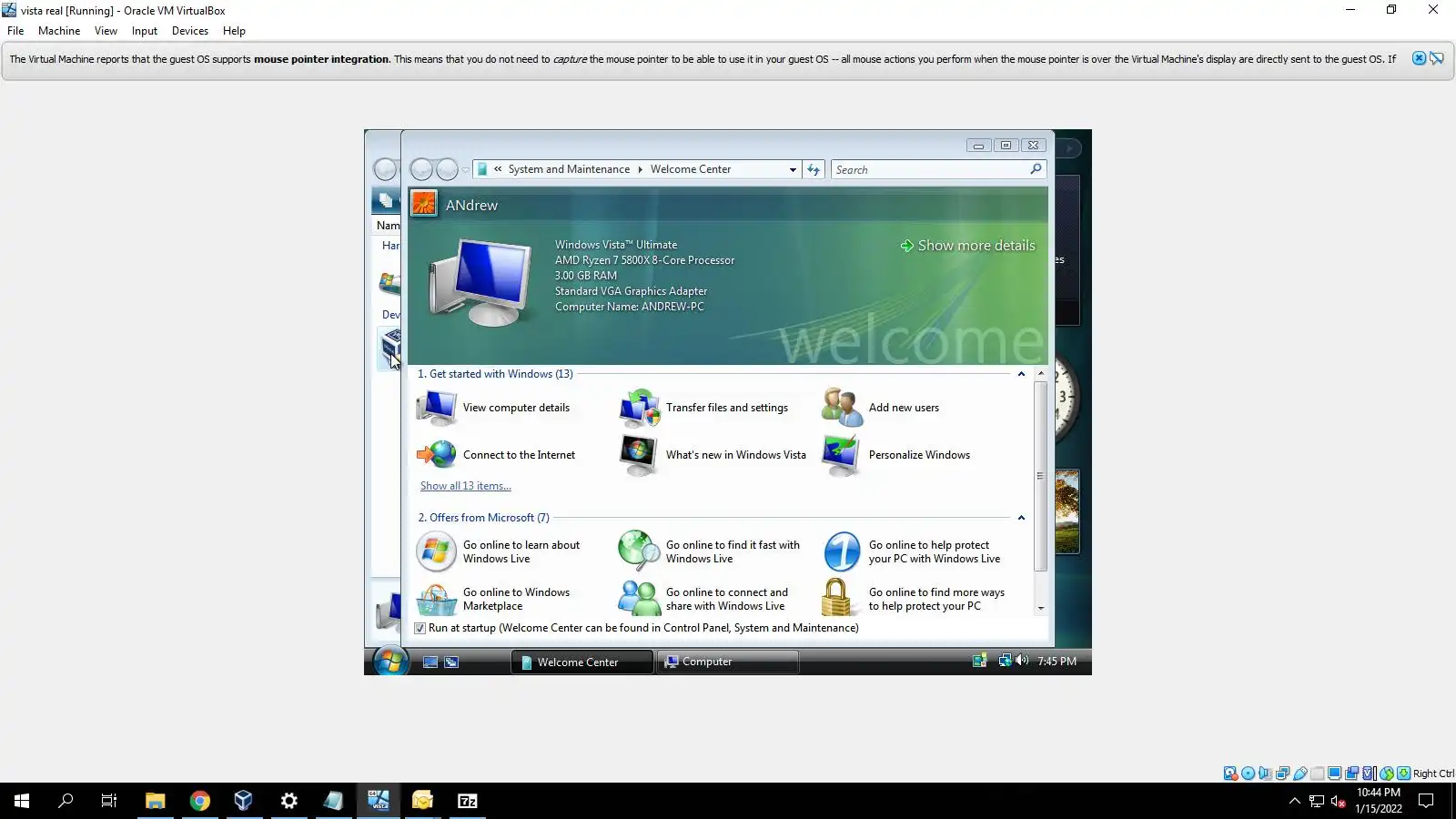Image resolution: width=1456 pixels, height=819 pixels.
Task: Click VirtualBox audio status icon
Action: [1266, 773]
